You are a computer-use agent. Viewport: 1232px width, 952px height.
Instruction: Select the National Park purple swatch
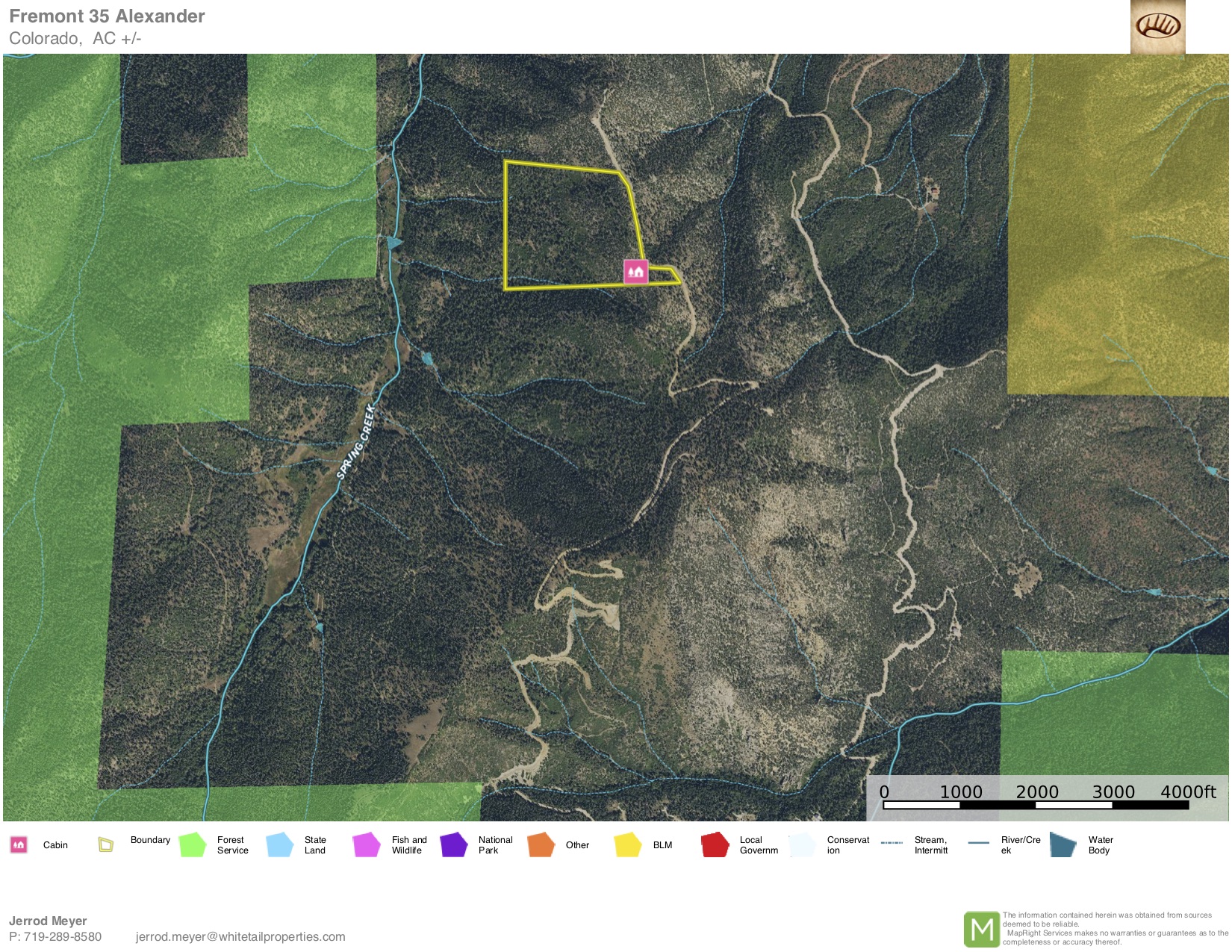[453, 845]
